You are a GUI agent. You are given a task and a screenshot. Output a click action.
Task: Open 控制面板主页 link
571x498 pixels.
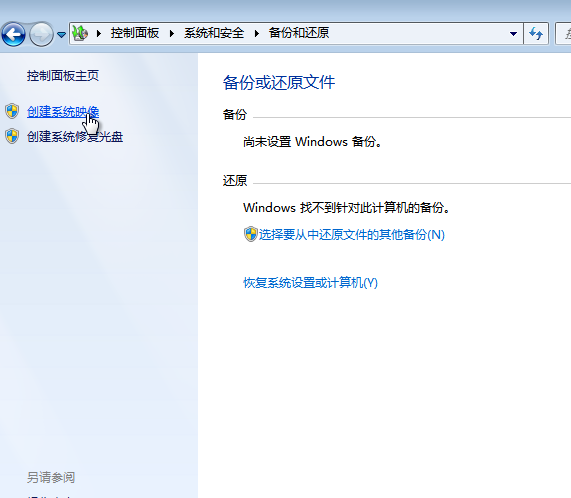pyautogui.click(x=63, y=76)
